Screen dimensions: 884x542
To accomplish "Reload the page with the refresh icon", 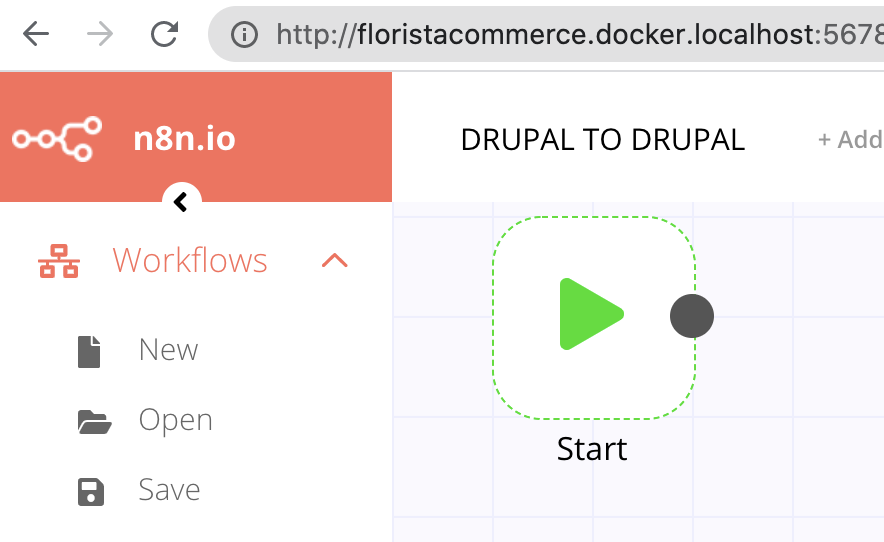I will 164,34.
